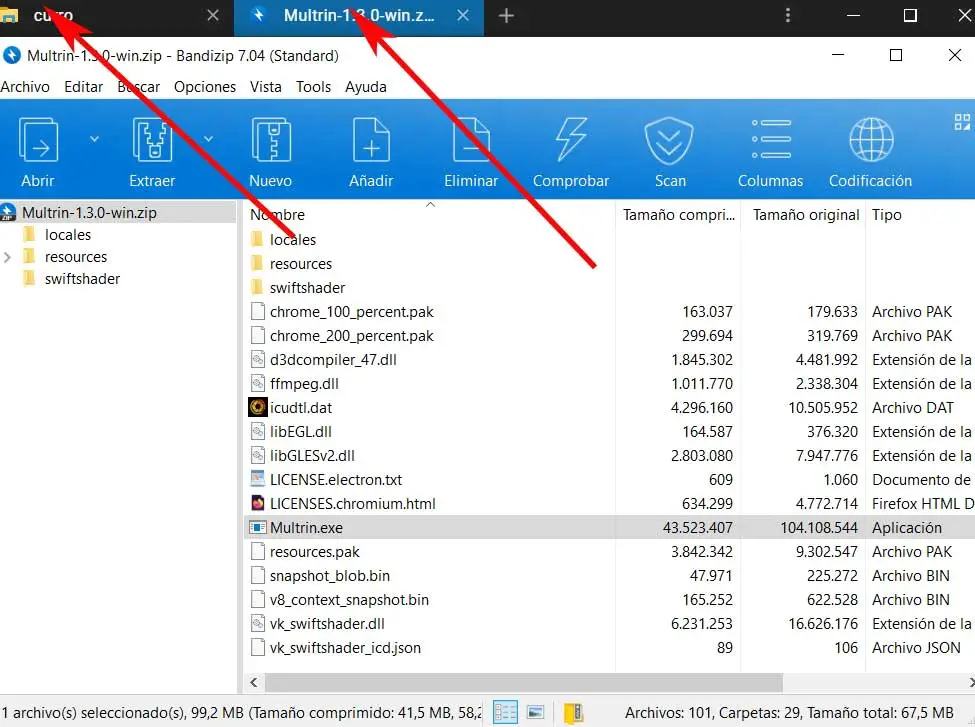The height and width of the screenshot is (727, 975).
Task: Open the Abrir dropdown arrow
Action: [x=95, y=139]
